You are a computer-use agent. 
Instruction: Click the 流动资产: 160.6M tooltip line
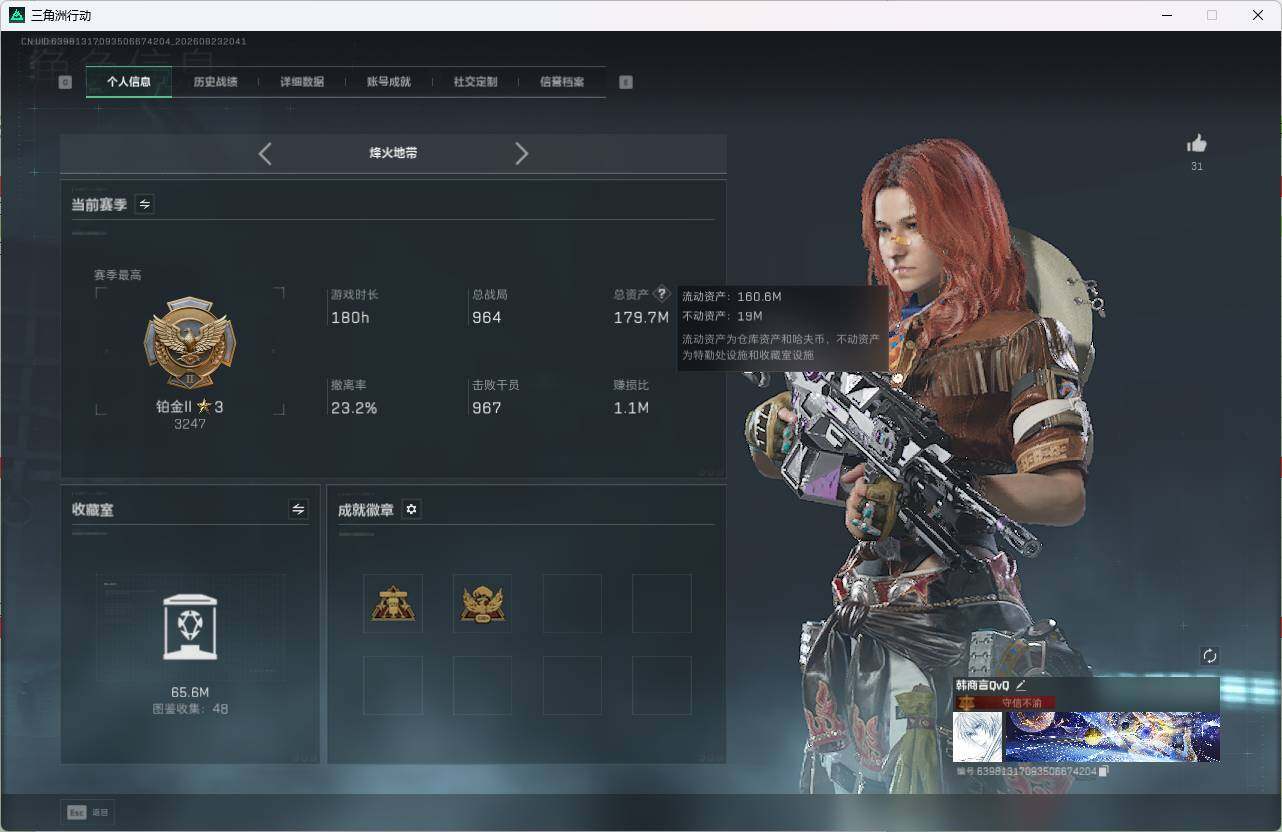tap(732, 297)
